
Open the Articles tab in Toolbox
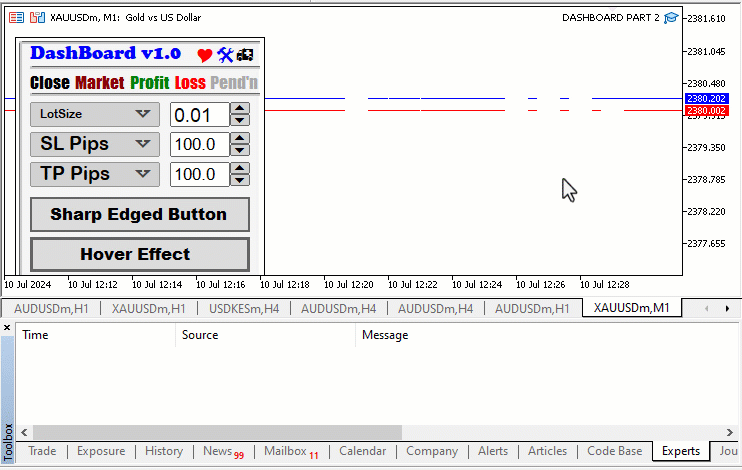[x=548, y=451]
